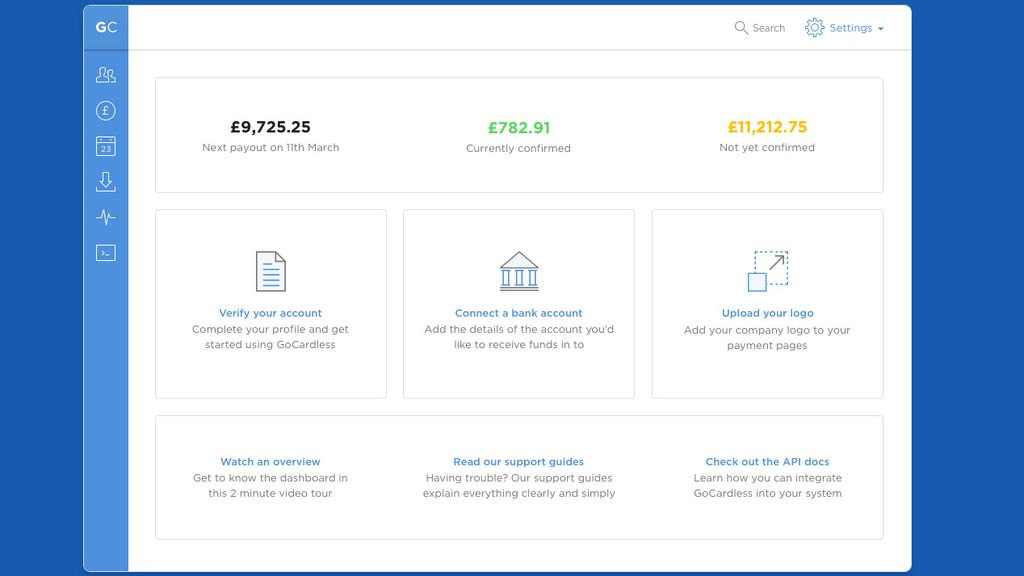1024x576 pixels.
Task: Expand the Settings dropdown chevron
Action: 881,29
